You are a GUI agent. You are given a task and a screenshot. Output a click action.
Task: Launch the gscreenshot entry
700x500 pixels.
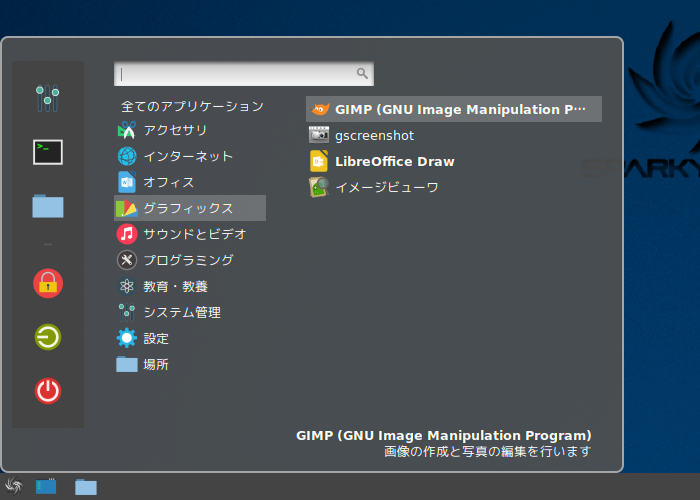click(454, 135)
